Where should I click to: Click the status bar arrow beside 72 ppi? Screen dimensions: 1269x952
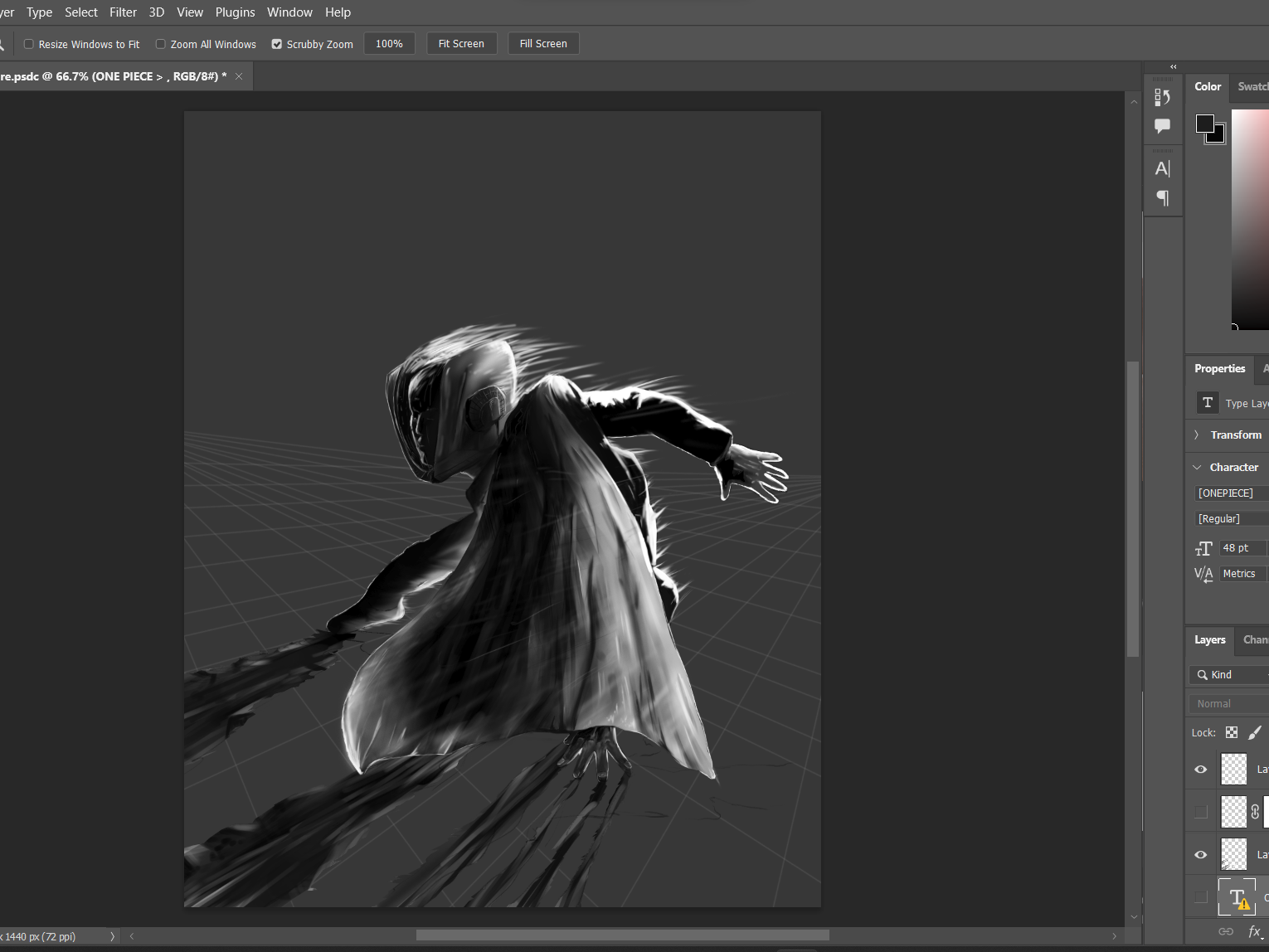click(112, 936)
